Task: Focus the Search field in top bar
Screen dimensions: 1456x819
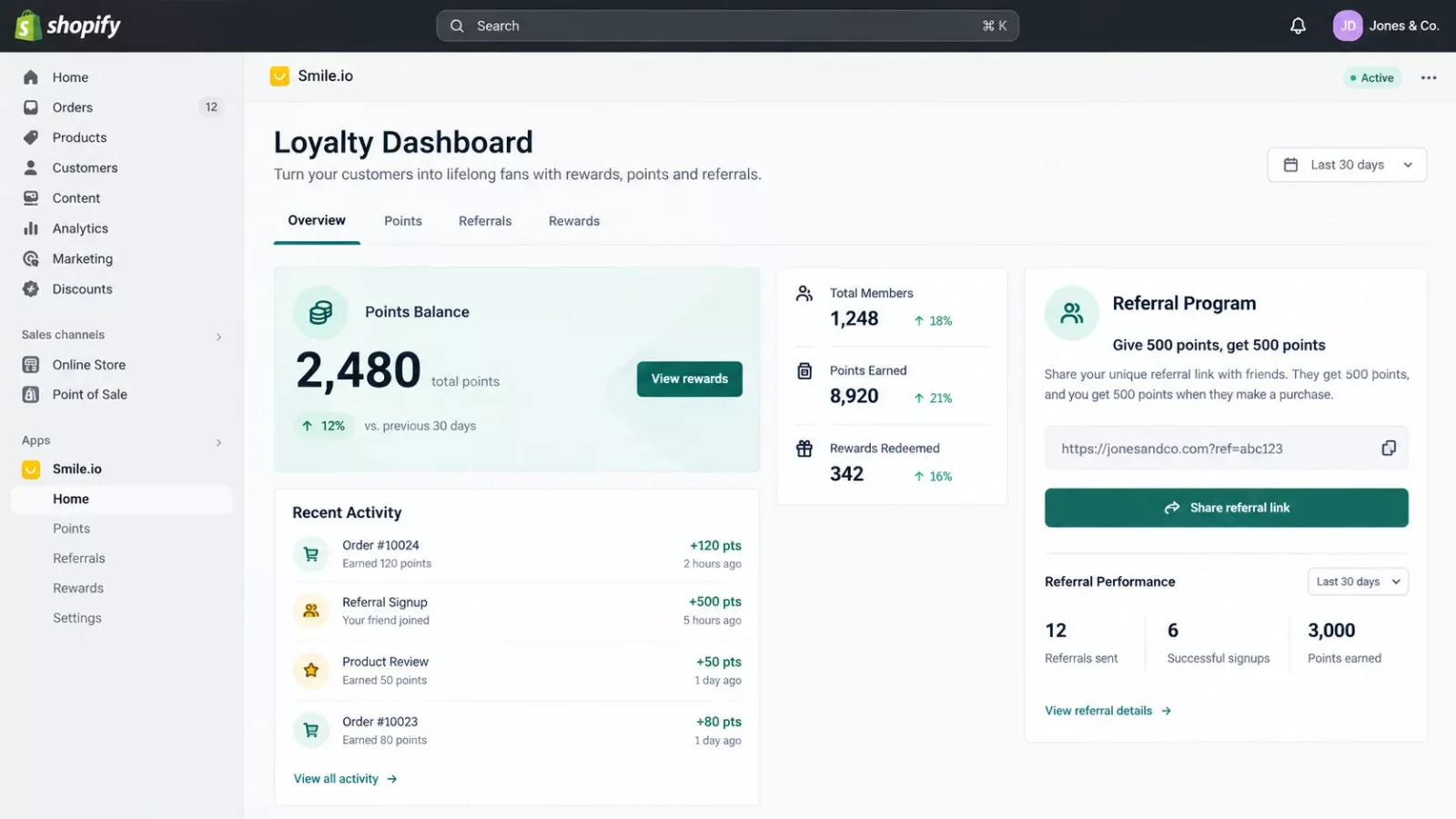Action: tap(728, 25)
